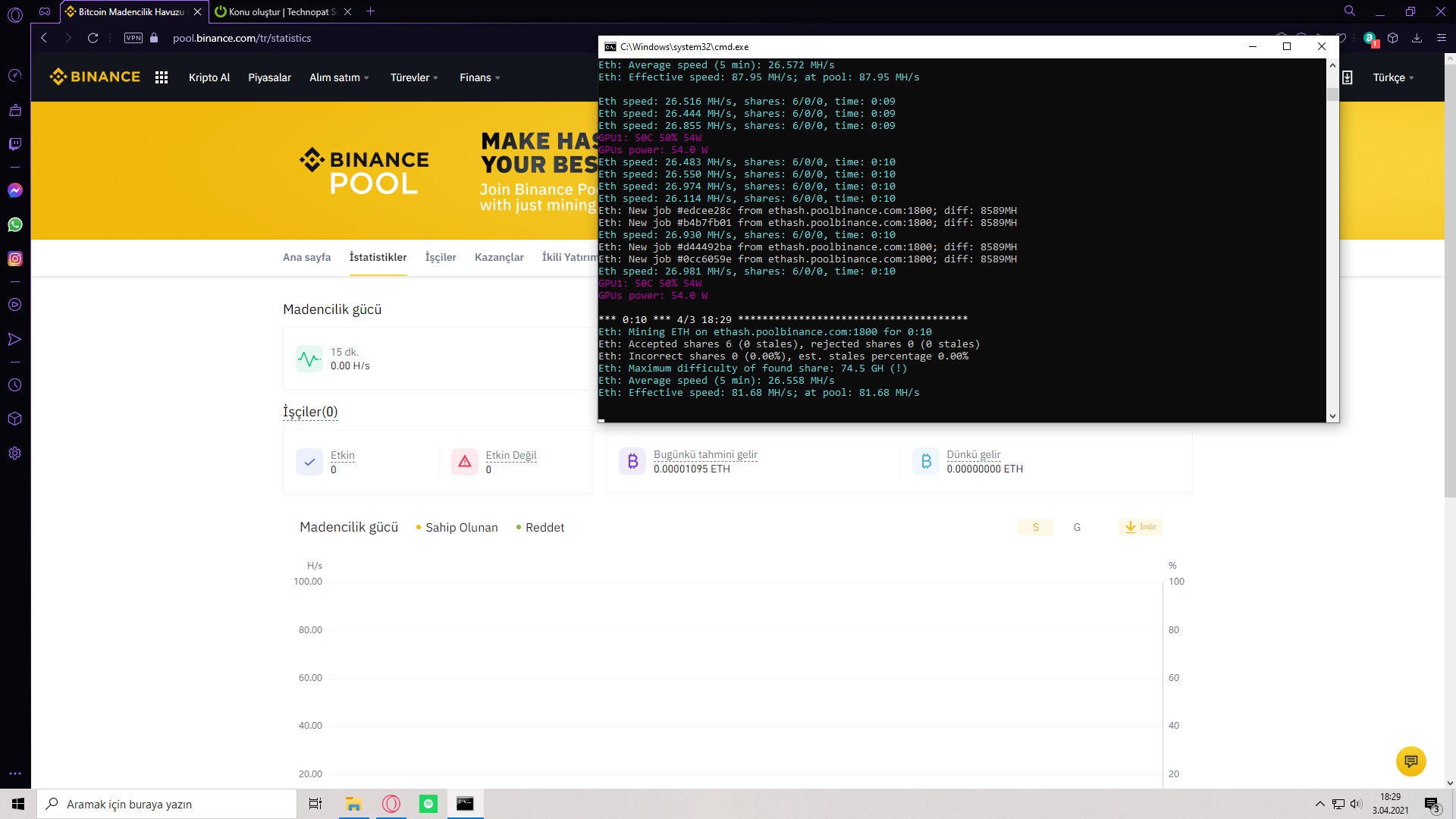
Task: Toggle the VPN badge in the address bar
Action: coord(133,38)
